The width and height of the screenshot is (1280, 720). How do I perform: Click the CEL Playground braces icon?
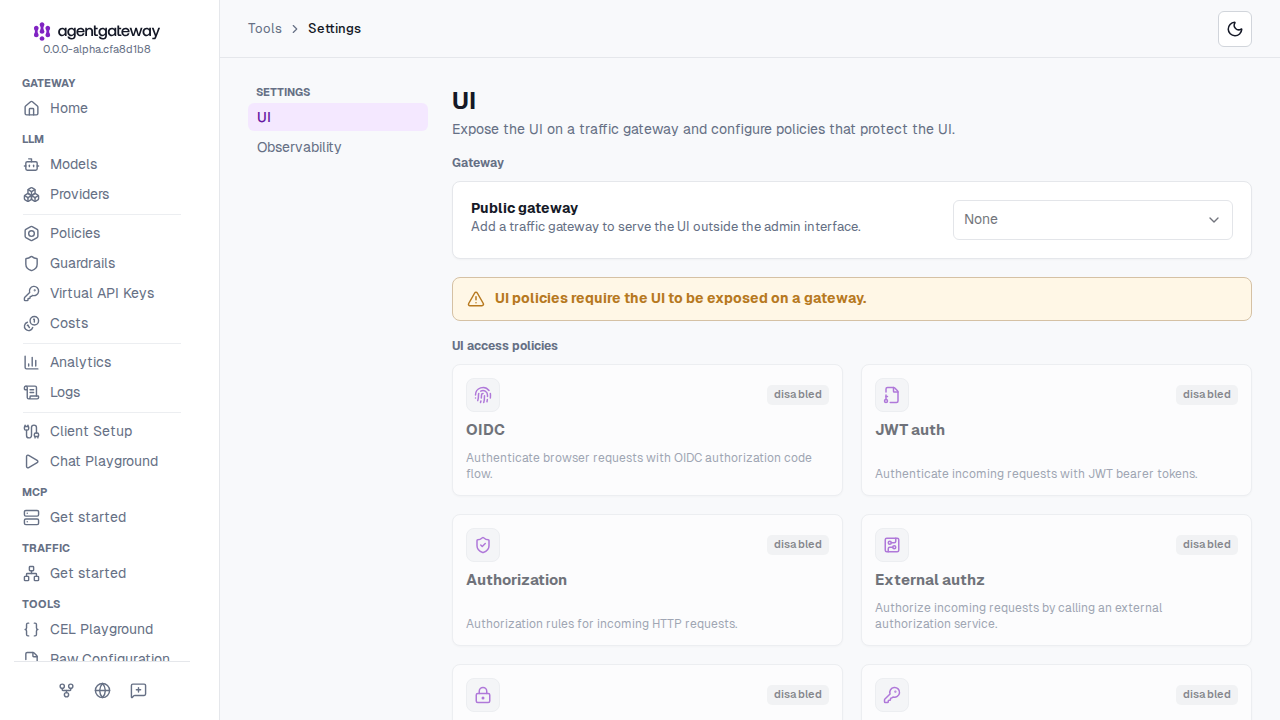(32, 629)
